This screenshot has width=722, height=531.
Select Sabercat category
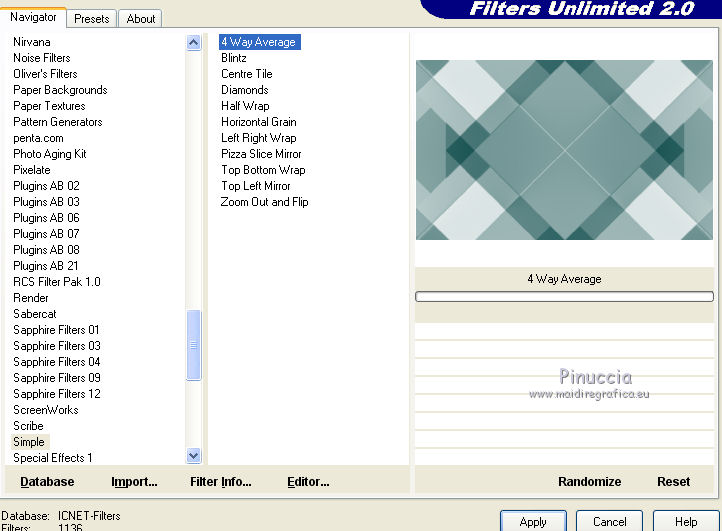tap(35, 314)
